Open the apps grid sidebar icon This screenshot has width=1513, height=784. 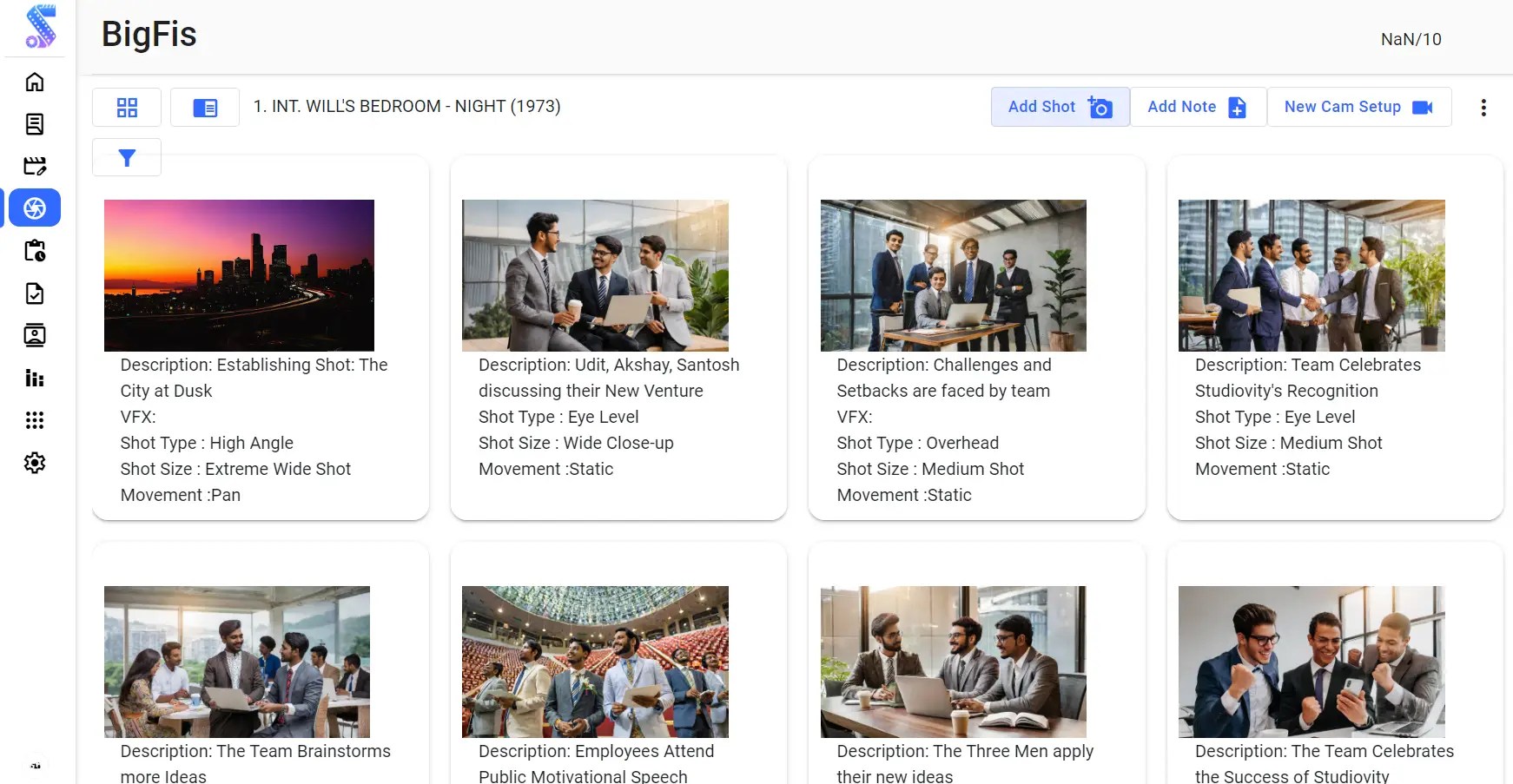point(35,420)
